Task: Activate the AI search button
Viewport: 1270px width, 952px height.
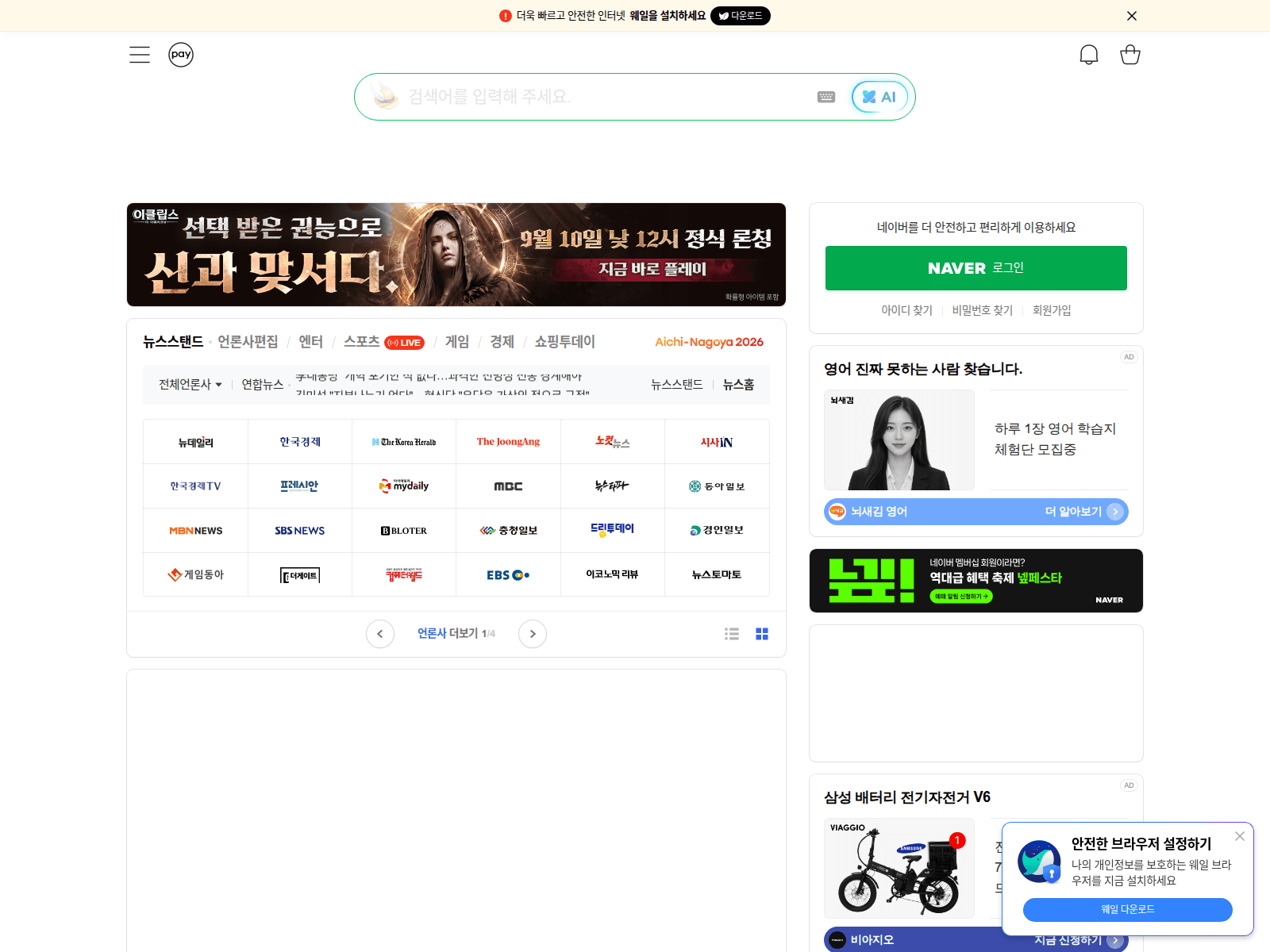Action: (879, 97)
